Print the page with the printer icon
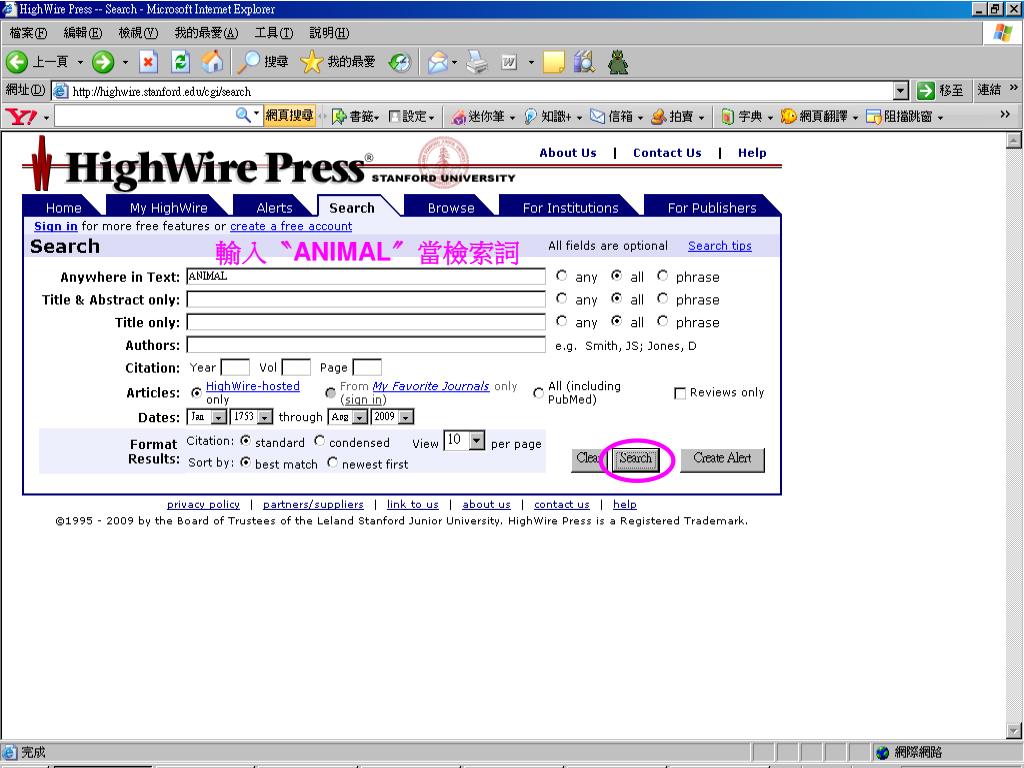Screen dimensions: 1024x768 [x=477, y=62]
